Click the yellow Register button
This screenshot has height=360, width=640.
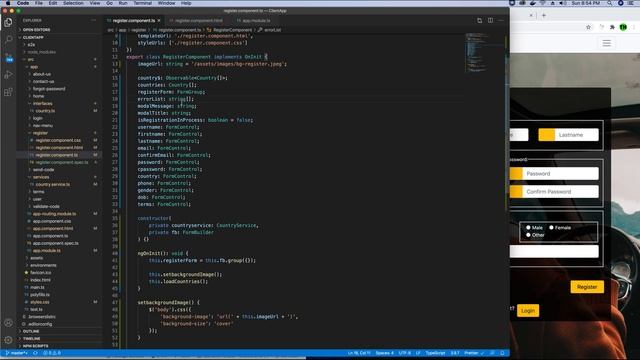587,287
